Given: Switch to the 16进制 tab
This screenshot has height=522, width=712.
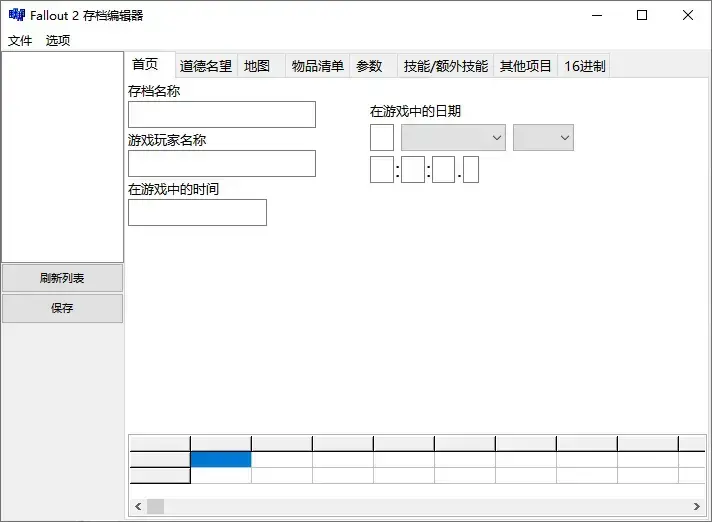Looking at the screenshot, I should 584,66.
